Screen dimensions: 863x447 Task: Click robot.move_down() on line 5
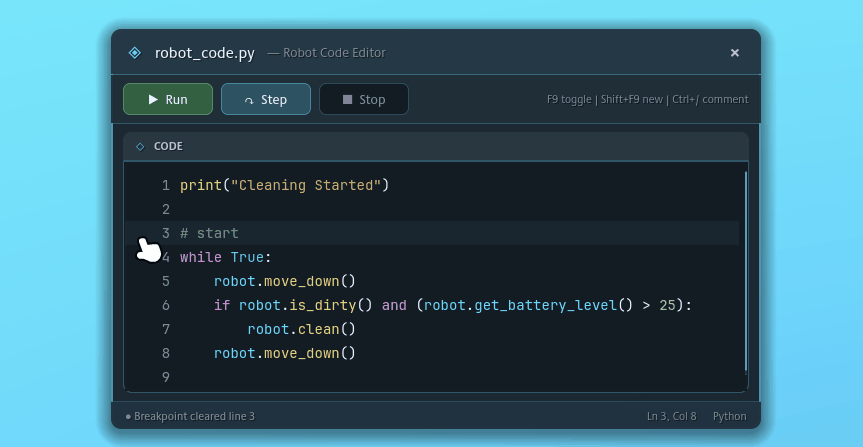(285, 281)
